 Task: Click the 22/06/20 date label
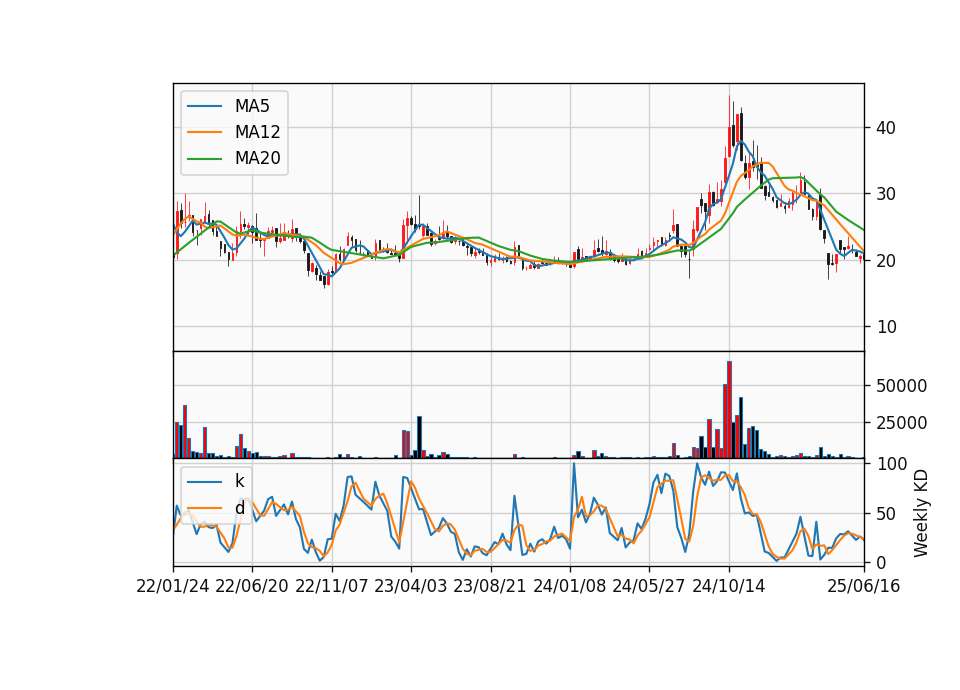click(252, 586)
